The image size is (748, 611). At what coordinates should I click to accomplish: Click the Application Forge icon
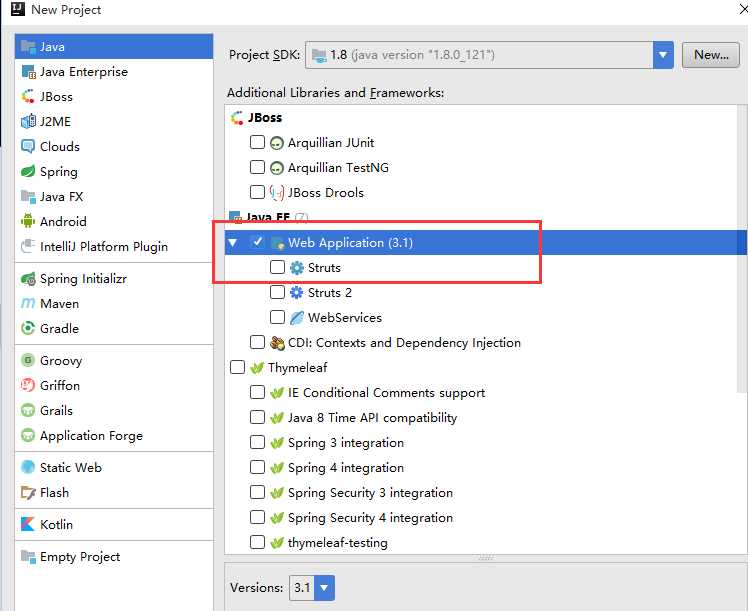[x=28, y=435]
